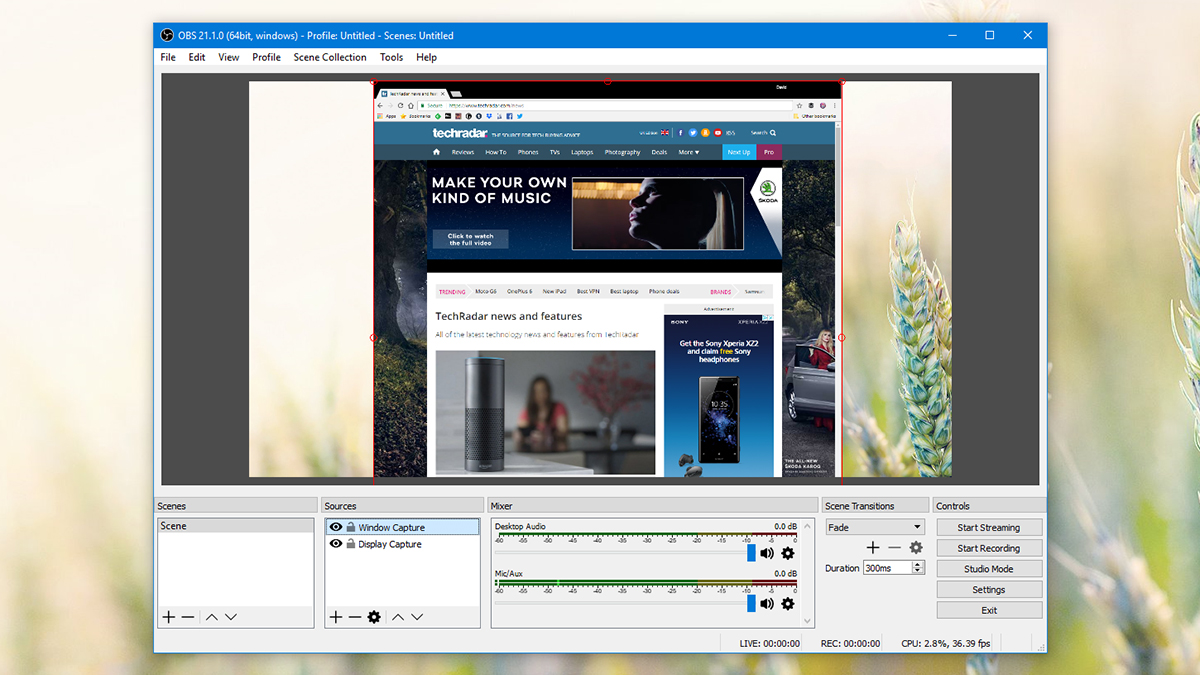Select the "Display Capture" source row
1200x675 pixels.
tap(402, 544)
